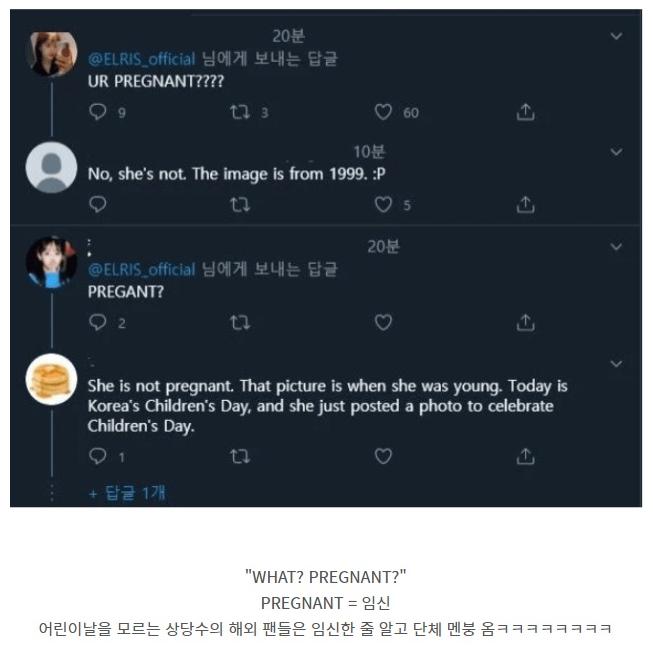Show the 1 more reply link
This screenshot has height=646, width=653.
coord(127,492)
